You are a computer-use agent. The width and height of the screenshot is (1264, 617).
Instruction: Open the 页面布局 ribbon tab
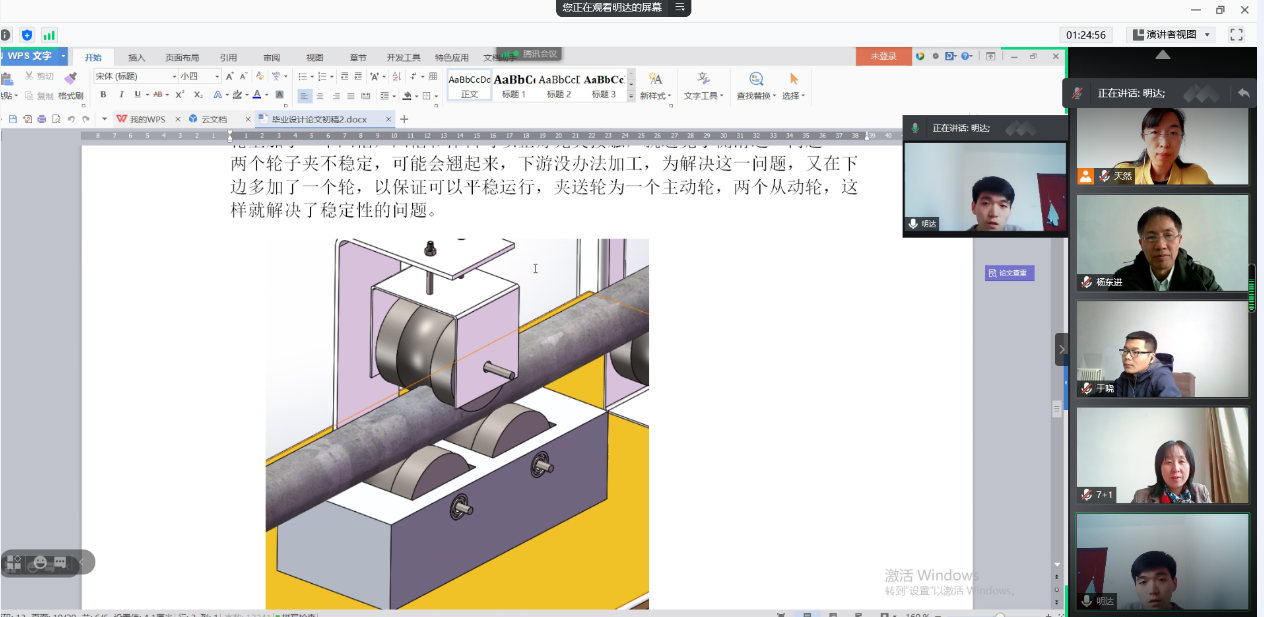[182, 58]
